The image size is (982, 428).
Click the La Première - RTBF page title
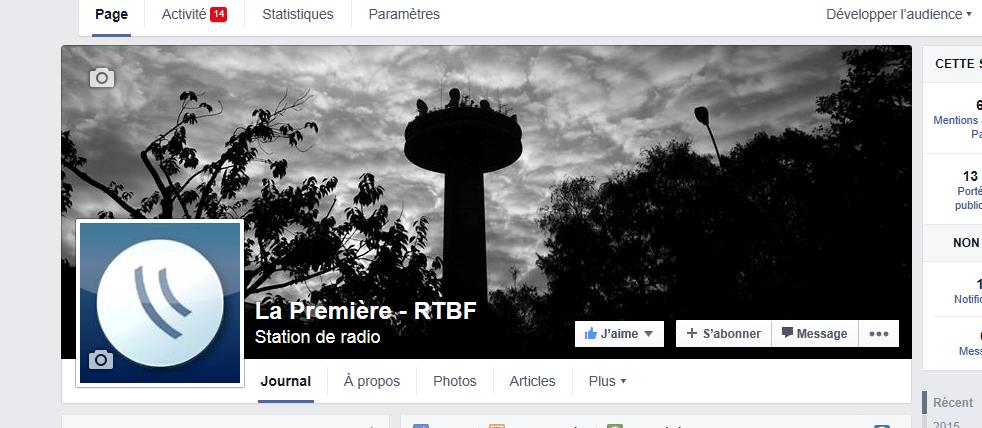click(366, 311)
